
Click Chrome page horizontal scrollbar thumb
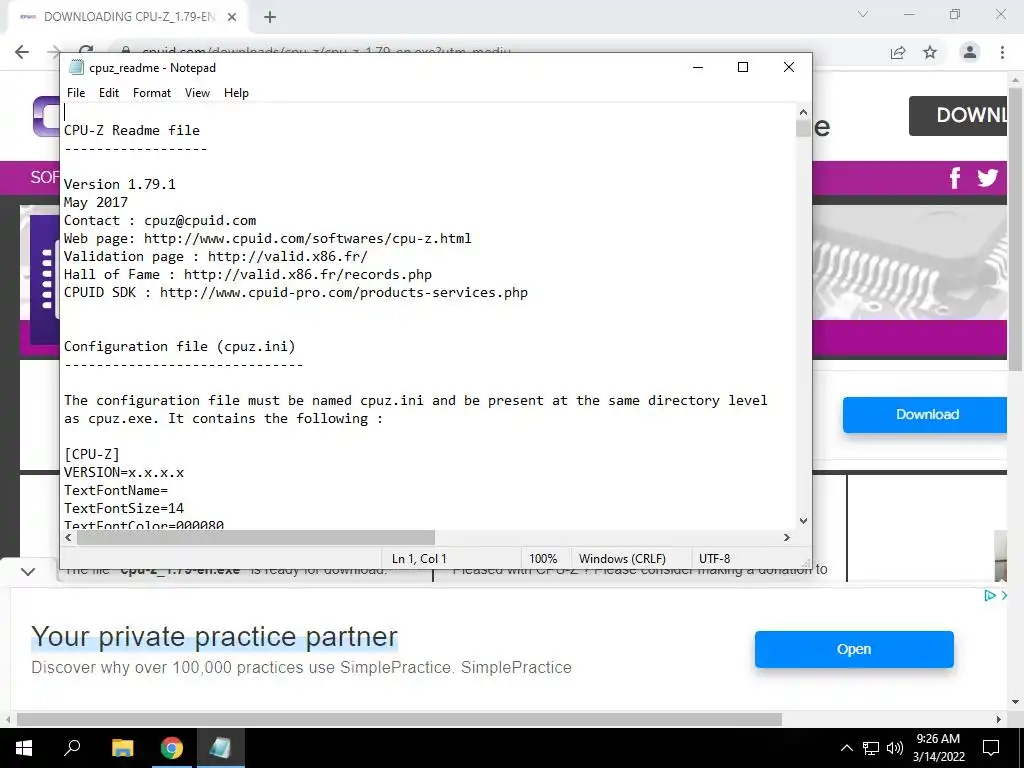pyautogui.click(x=399, y=720)
